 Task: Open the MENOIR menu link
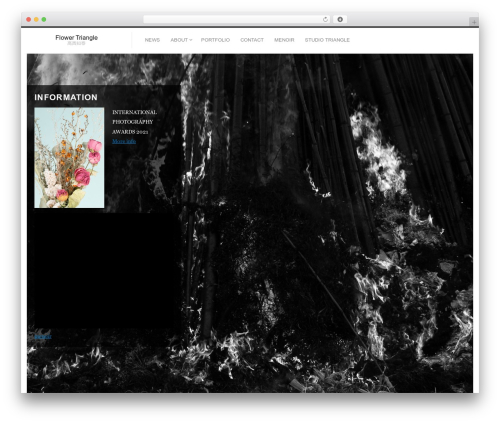[x=284, y=40]
